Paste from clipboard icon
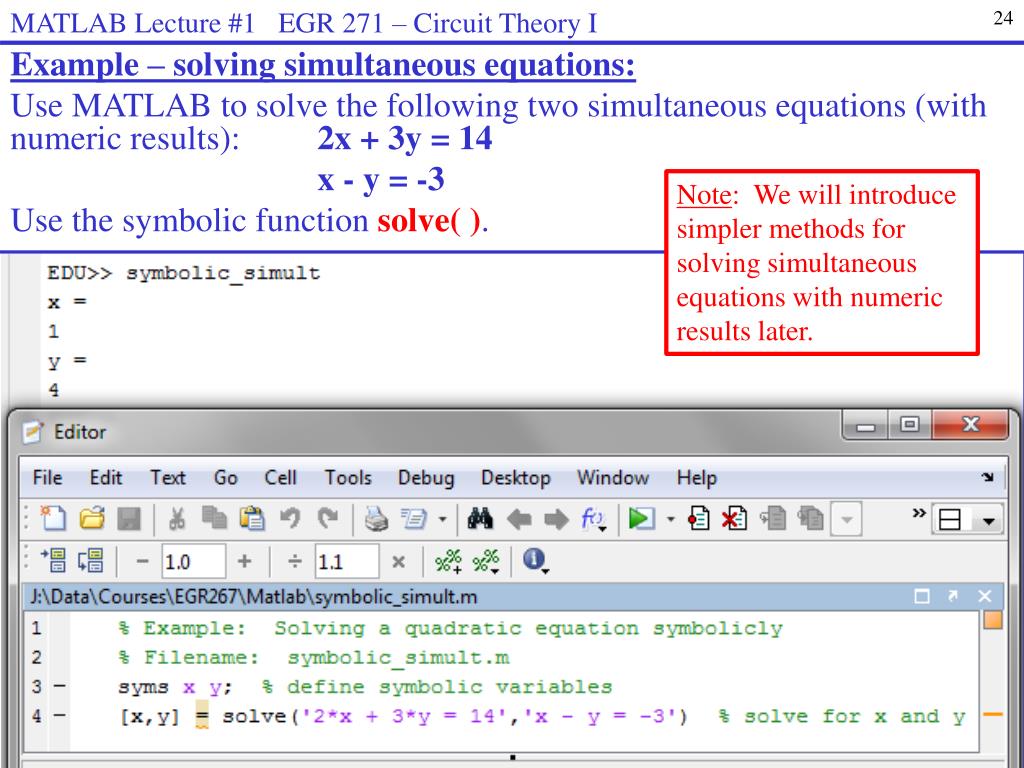This screenshot has height=768, width=1024. [x=252, y=519]
